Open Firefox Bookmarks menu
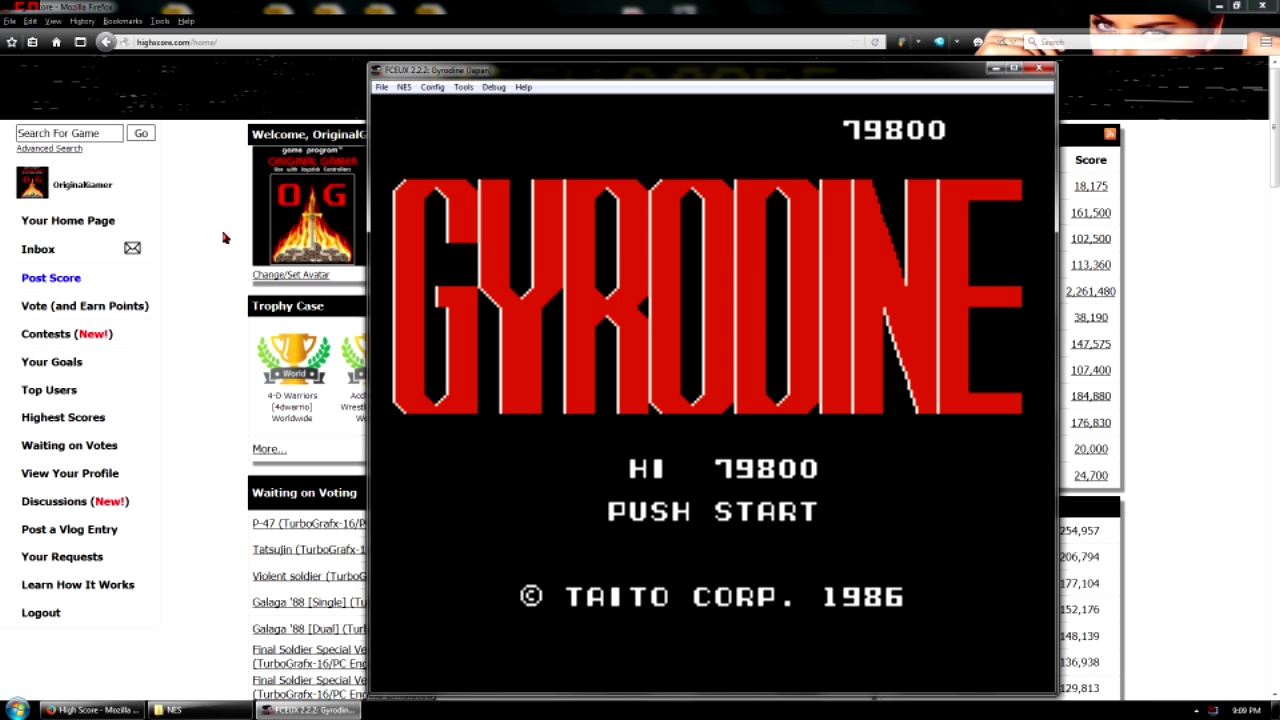The height and width of the screenshot is (720, 1280). pyautogui.click(x=123, y=21)
